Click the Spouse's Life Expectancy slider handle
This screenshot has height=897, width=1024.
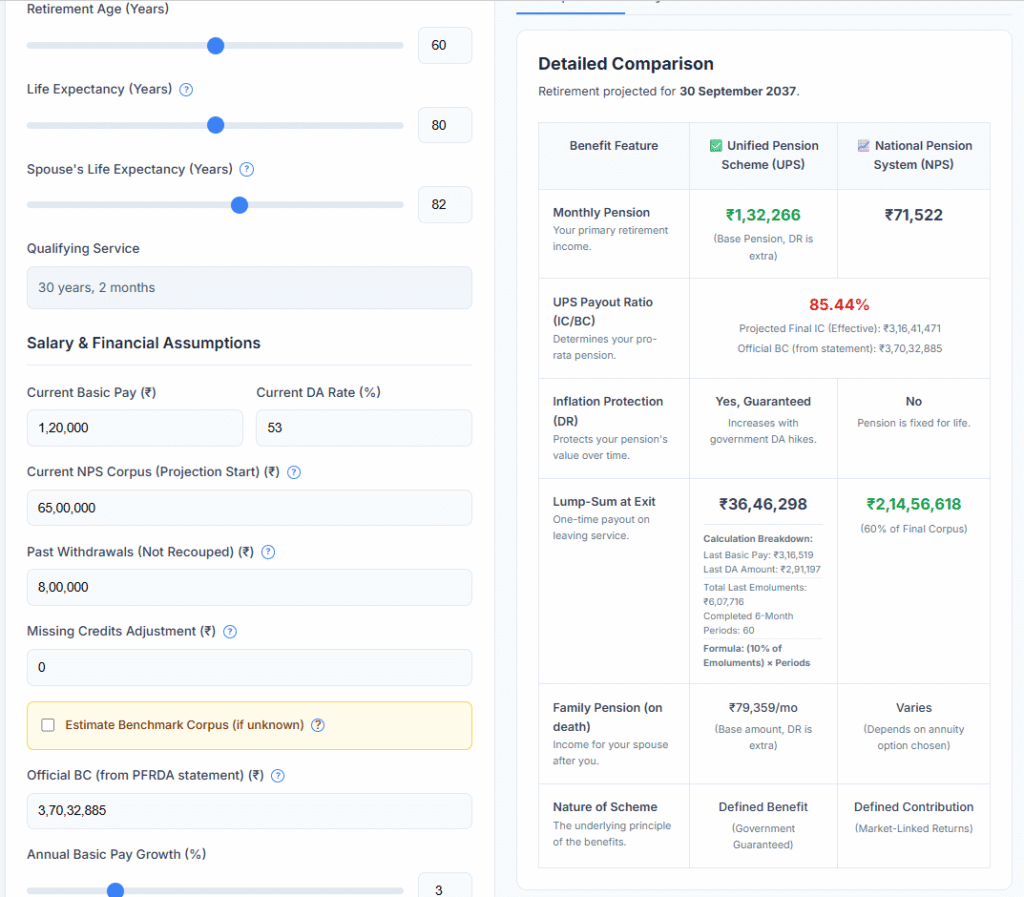[239, 205]
